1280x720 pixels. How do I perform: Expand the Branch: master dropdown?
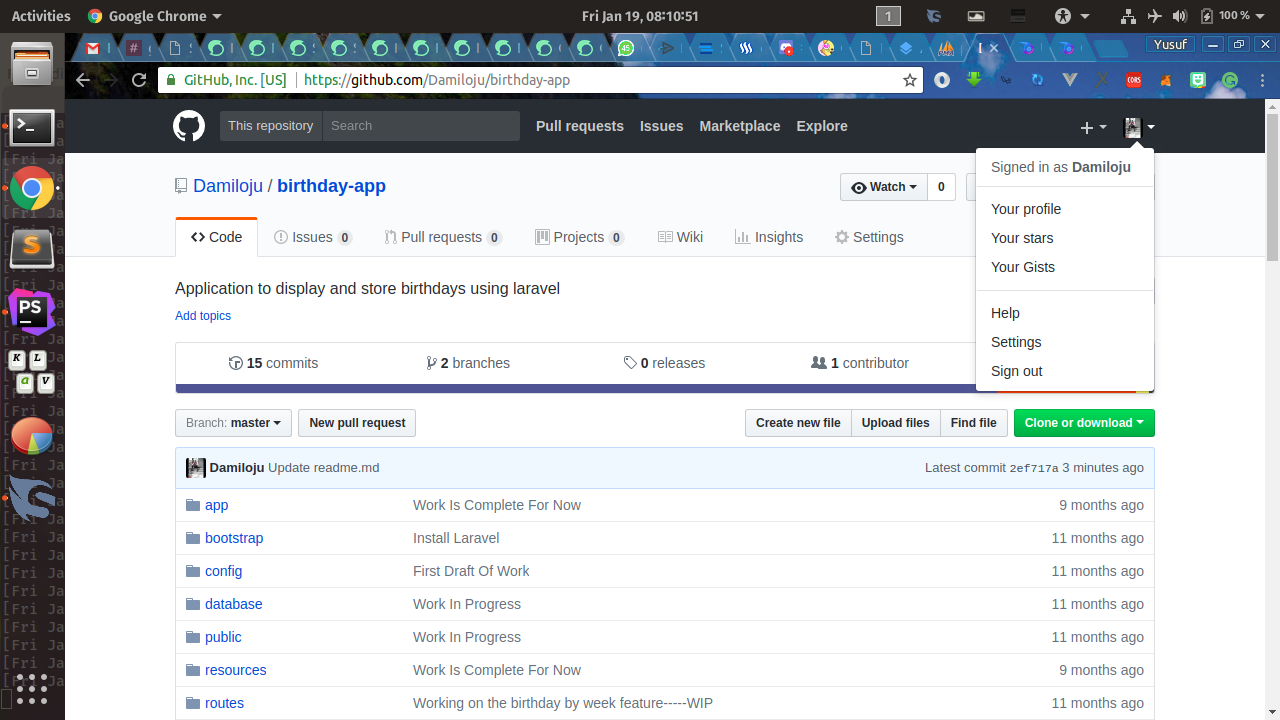pos(234,423)
